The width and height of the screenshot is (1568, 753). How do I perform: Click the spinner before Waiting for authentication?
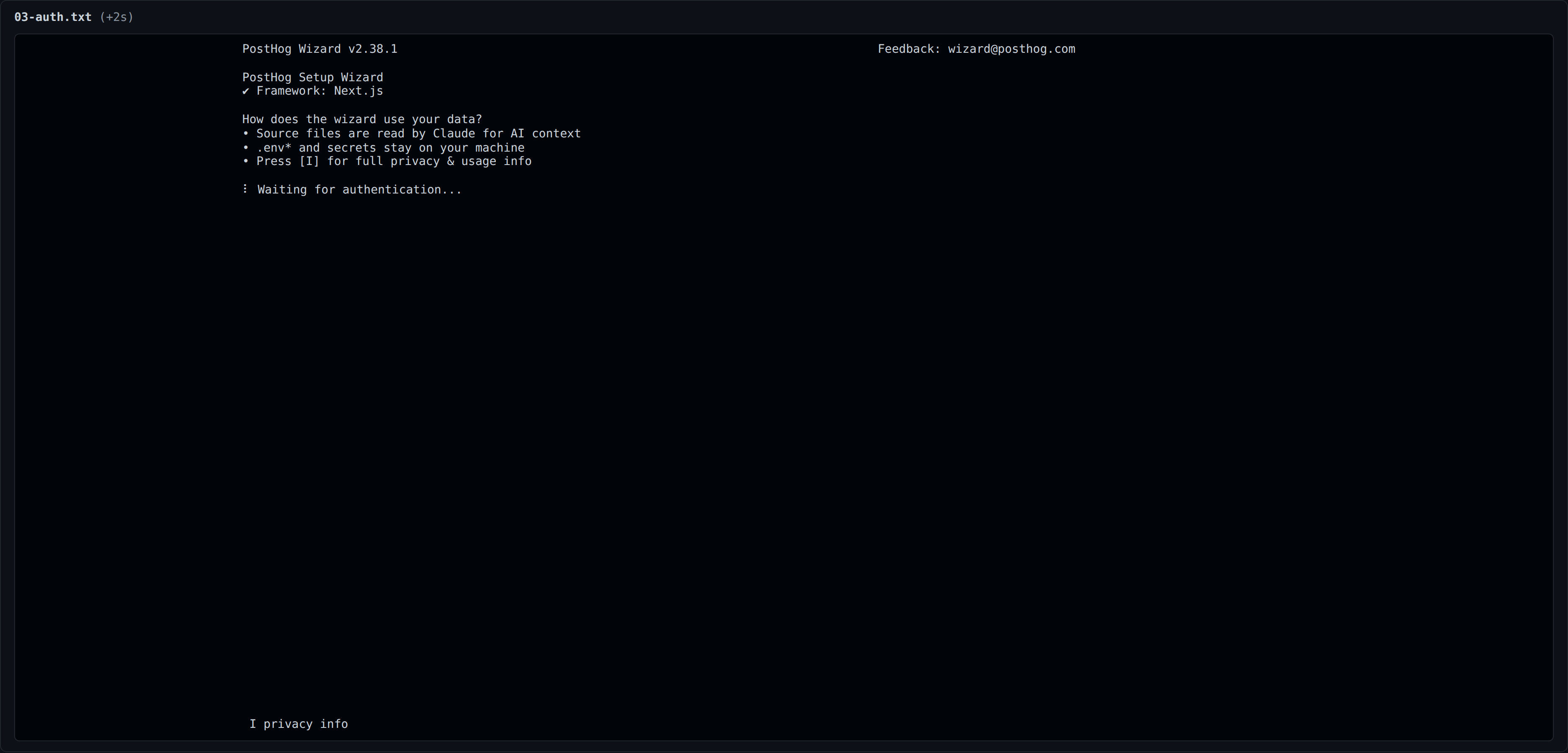tap(245, 189)
